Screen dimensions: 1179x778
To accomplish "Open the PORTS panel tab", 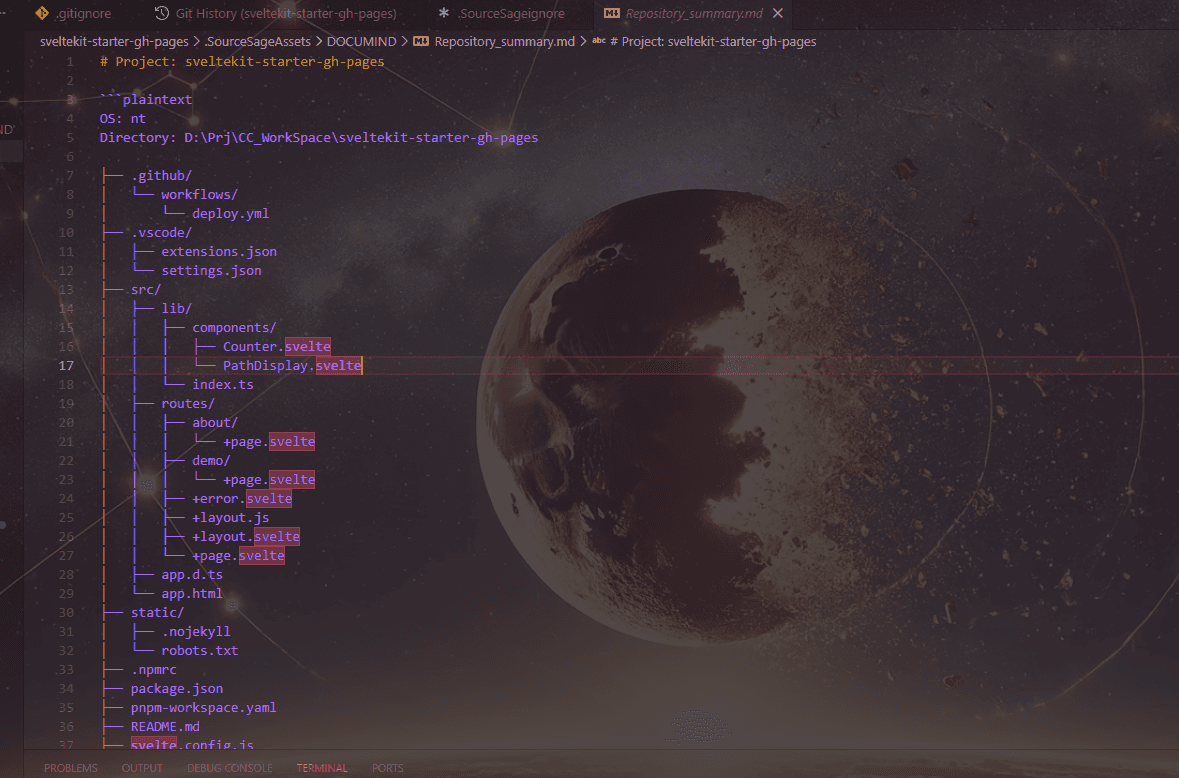I will [388, 768].
